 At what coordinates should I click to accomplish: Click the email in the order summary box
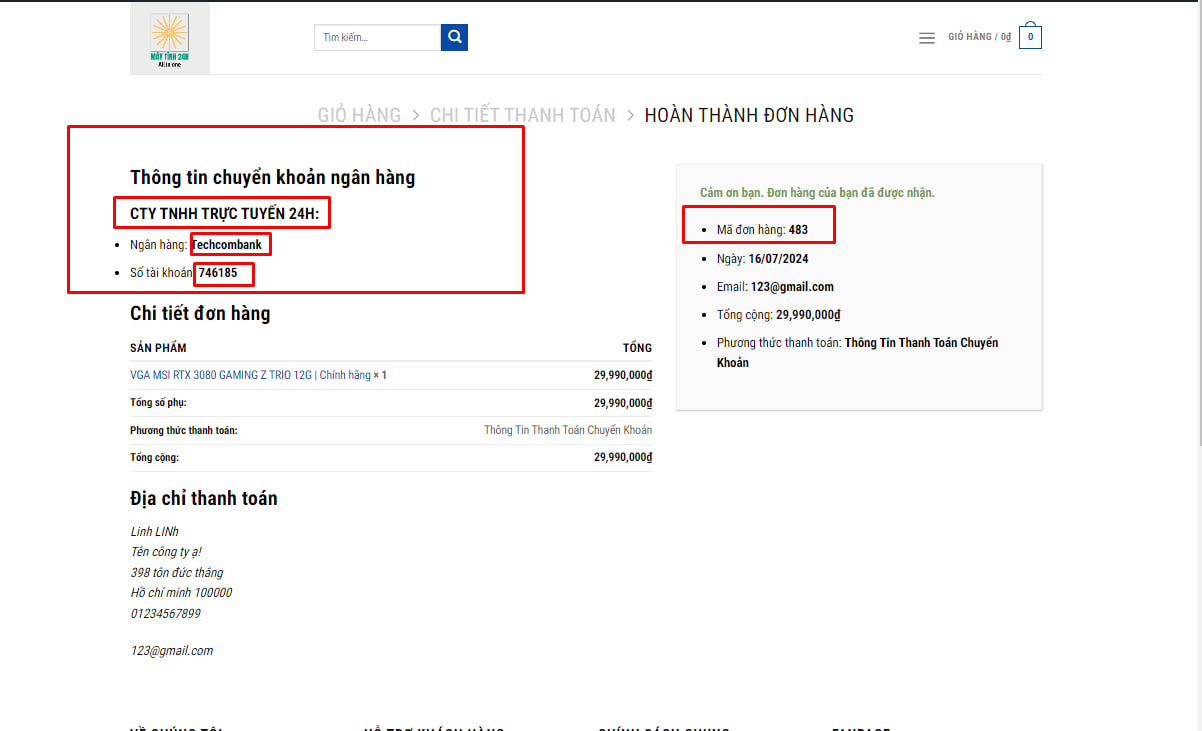[792, 286]
